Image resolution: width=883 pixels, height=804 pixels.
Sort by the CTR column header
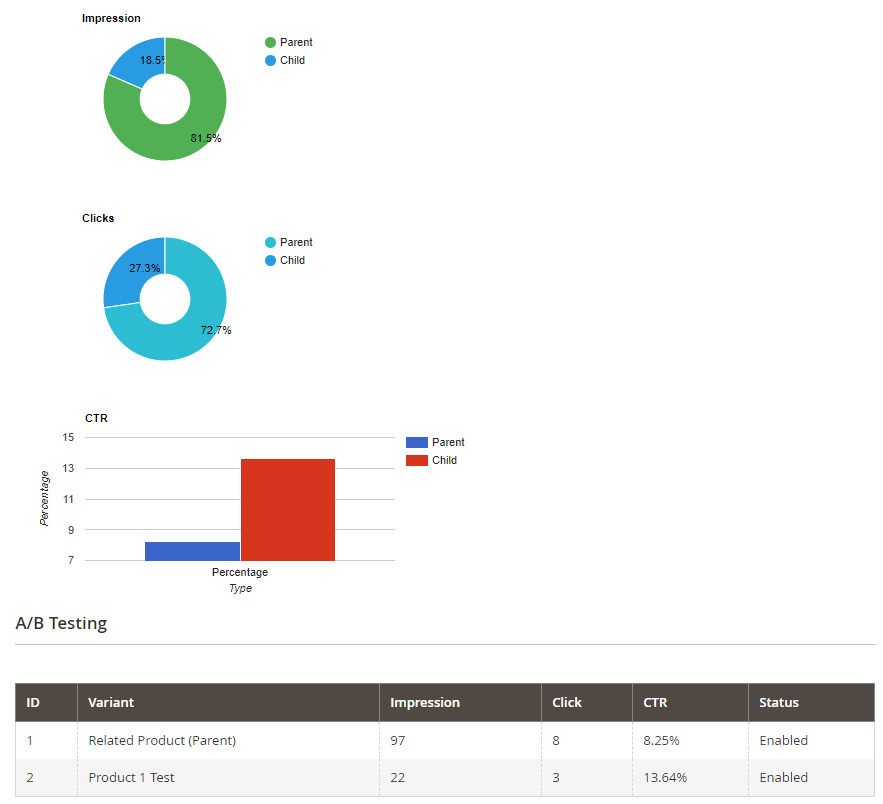click(655, 703)
